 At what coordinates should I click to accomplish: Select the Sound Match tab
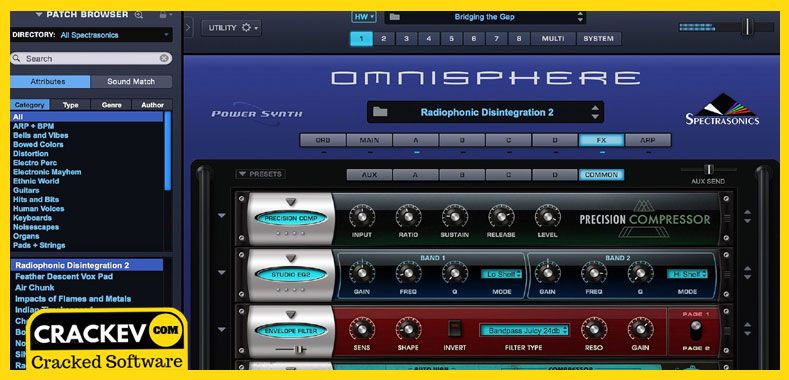coord(131,82)
